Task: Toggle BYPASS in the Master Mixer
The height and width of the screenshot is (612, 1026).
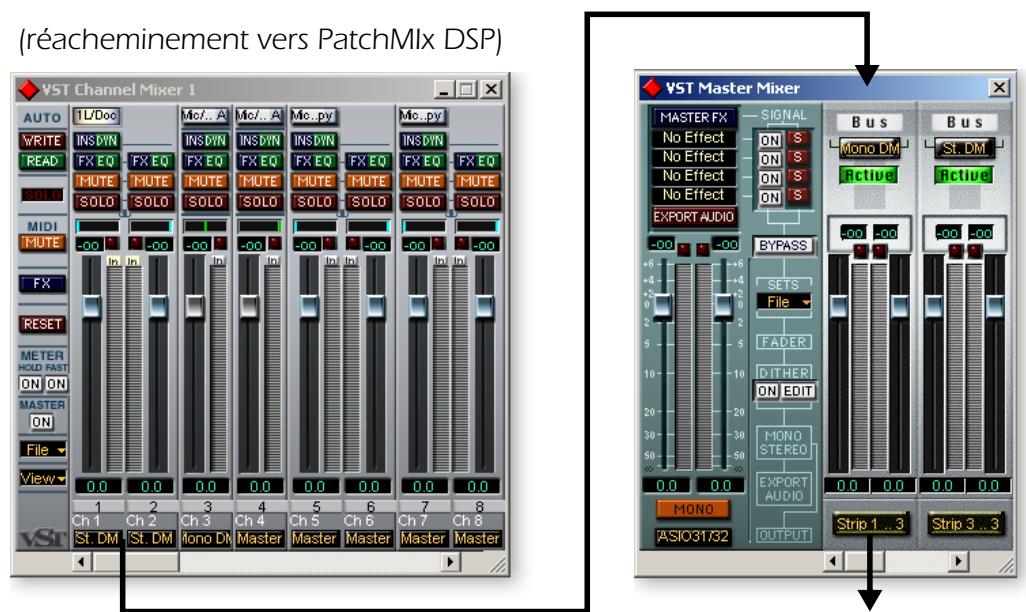Action: [782, 245]
